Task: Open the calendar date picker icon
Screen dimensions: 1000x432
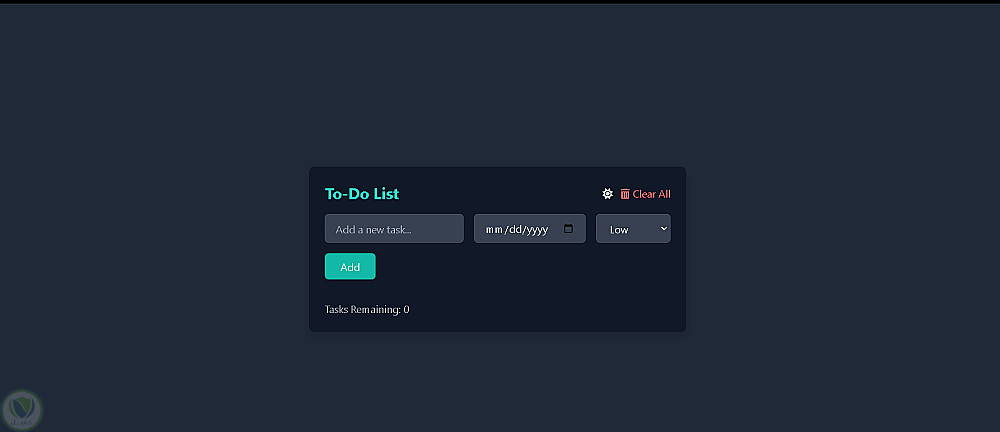Action: tap(568, 229)
